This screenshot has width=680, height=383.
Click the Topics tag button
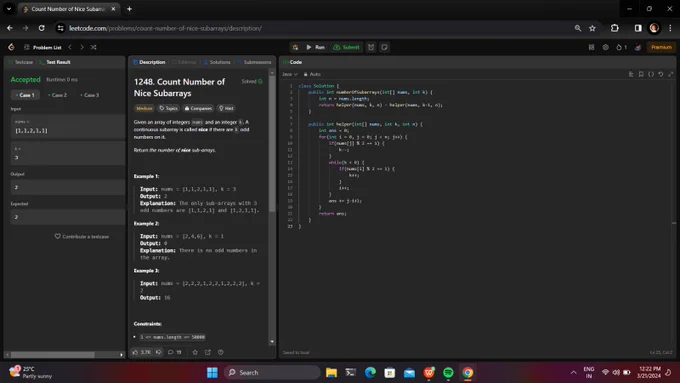[x=168, y=108]
